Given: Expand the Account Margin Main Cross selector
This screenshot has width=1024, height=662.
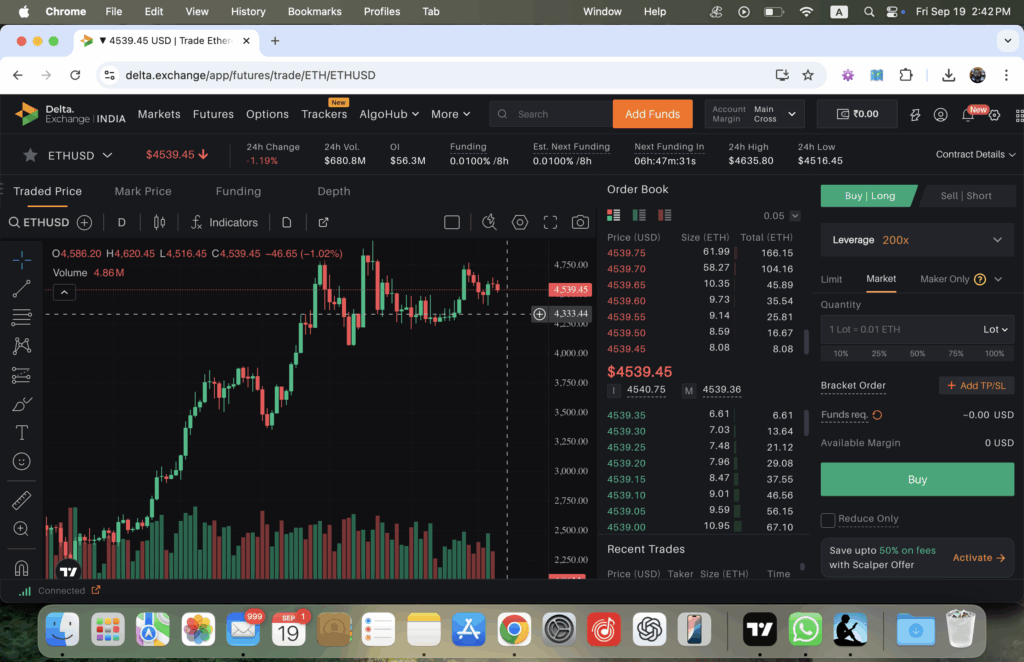Looking at the screenshot, I should [754, 114].
